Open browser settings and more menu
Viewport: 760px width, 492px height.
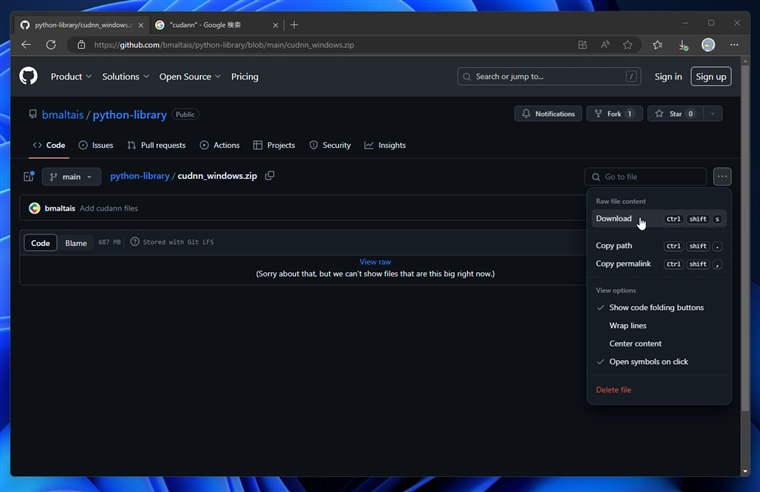point(734,45)
